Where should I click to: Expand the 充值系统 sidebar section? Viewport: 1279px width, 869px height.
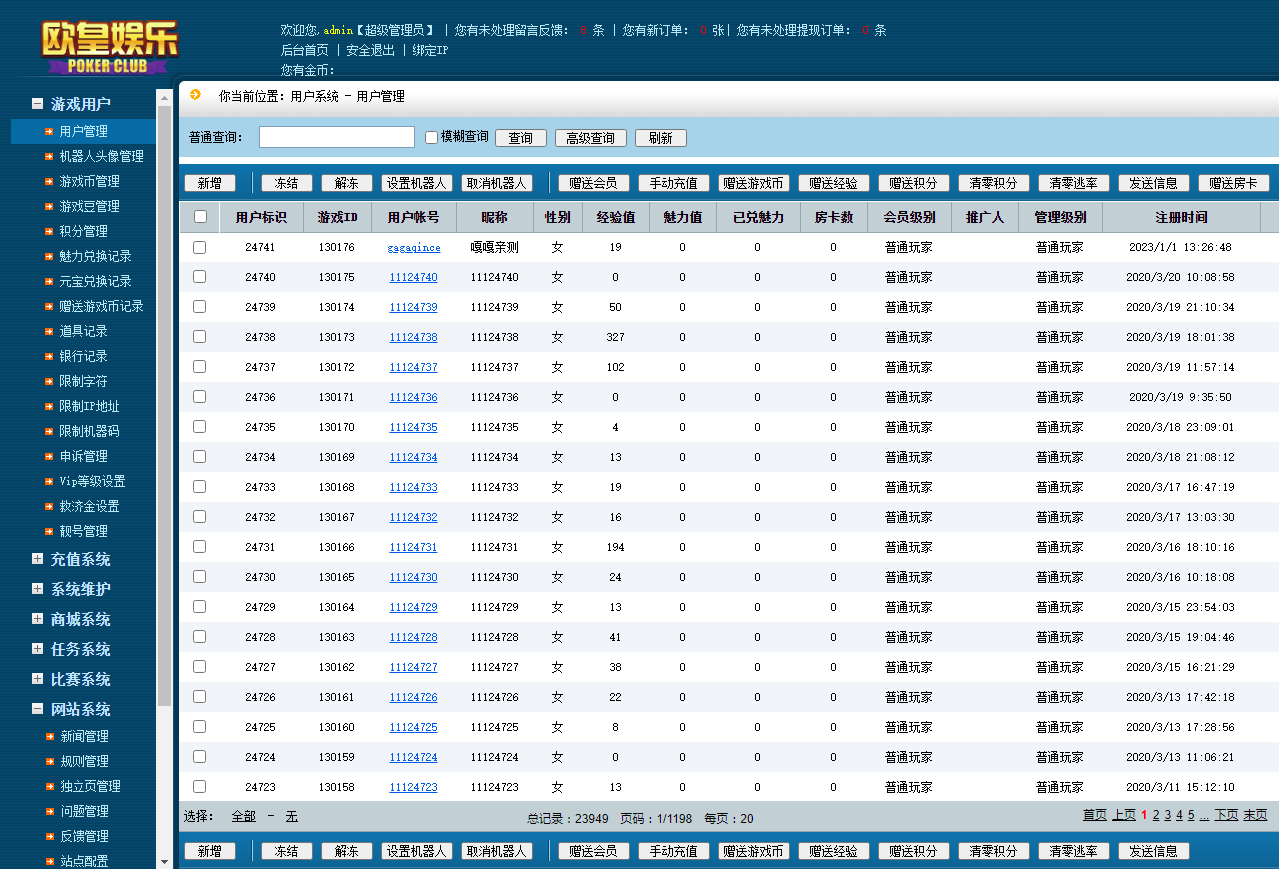pos(37,559)
